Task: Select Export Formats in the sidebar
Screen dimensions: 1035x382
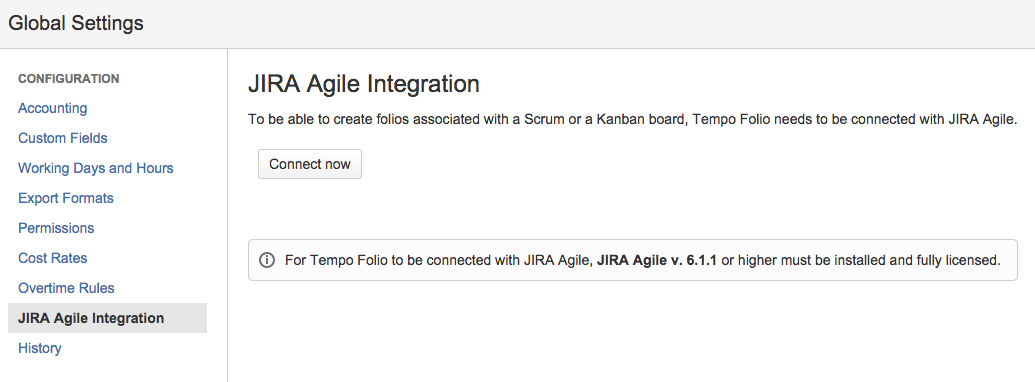Action: tap(66, 198)
